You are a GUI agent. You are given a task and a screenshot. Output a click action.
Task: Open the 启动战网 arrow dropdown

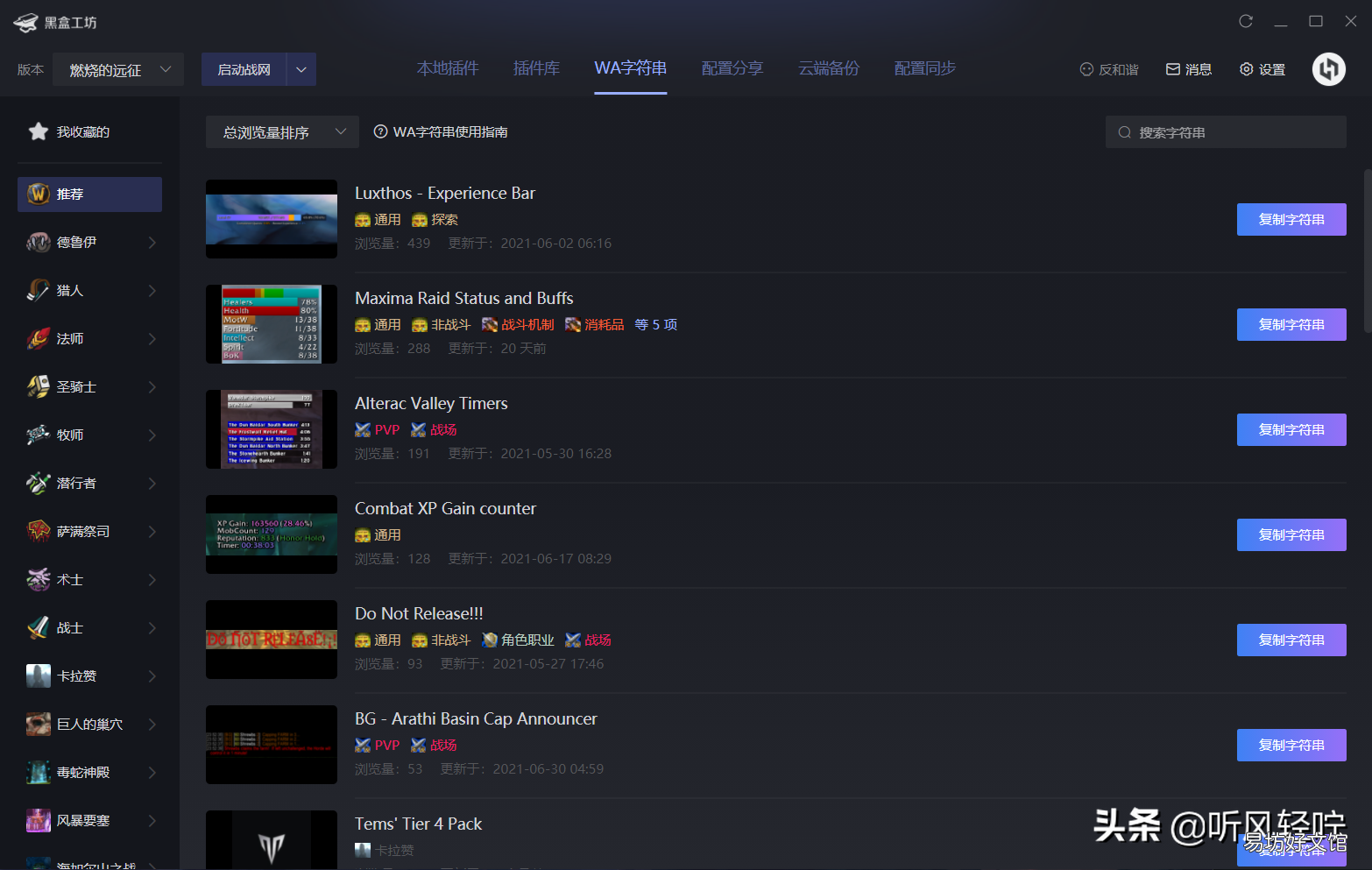pos(301,69)
